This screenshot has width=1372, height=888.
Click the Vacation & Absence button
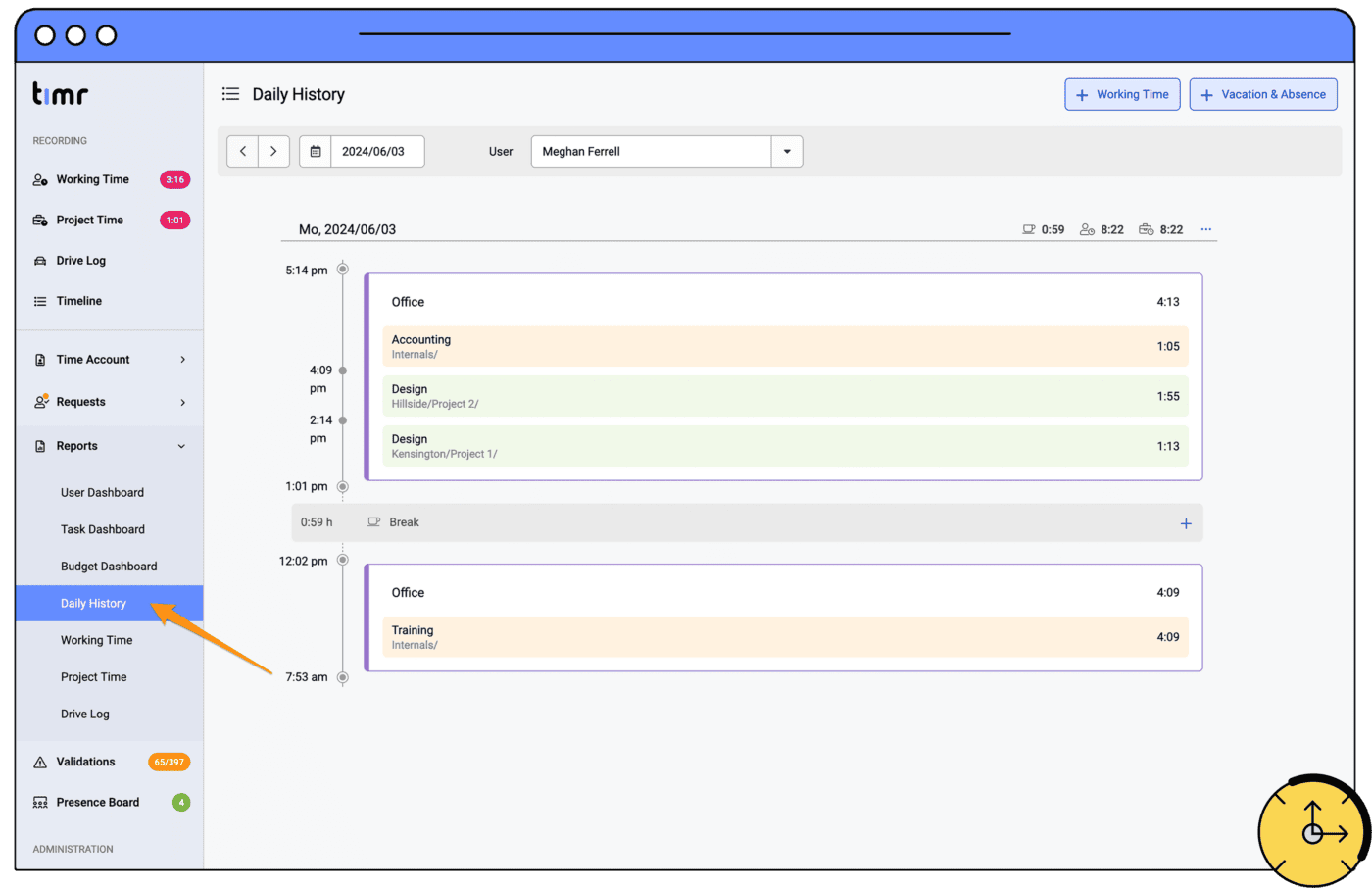(x=1263, y=95)
